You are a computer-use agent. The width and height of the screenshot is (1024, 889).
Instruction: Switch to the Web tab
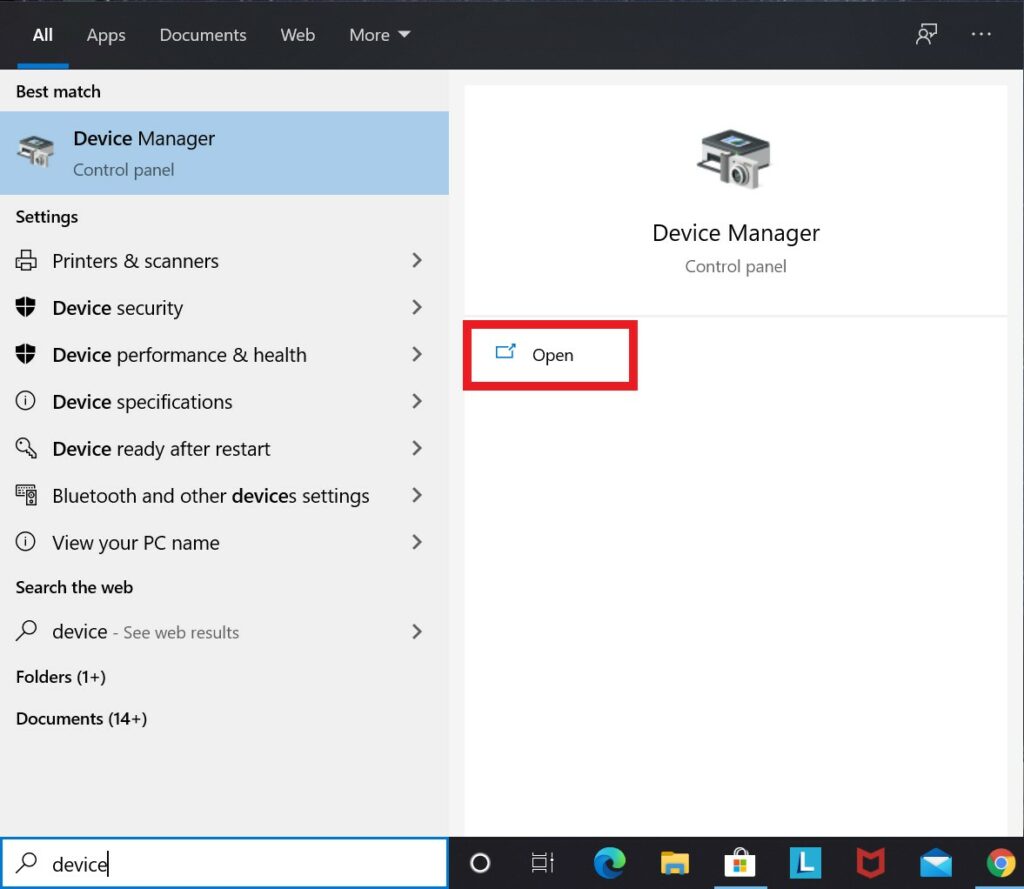[x=298, y=35]
